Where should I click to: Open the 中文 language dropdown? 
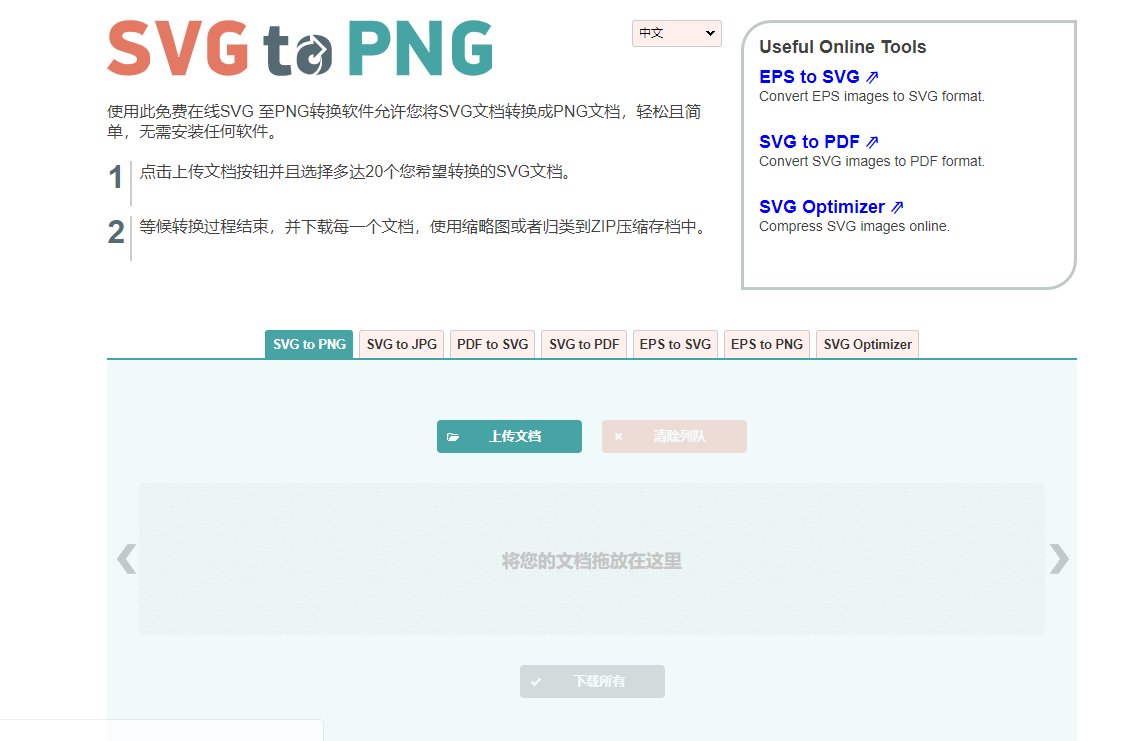(676, 33)
